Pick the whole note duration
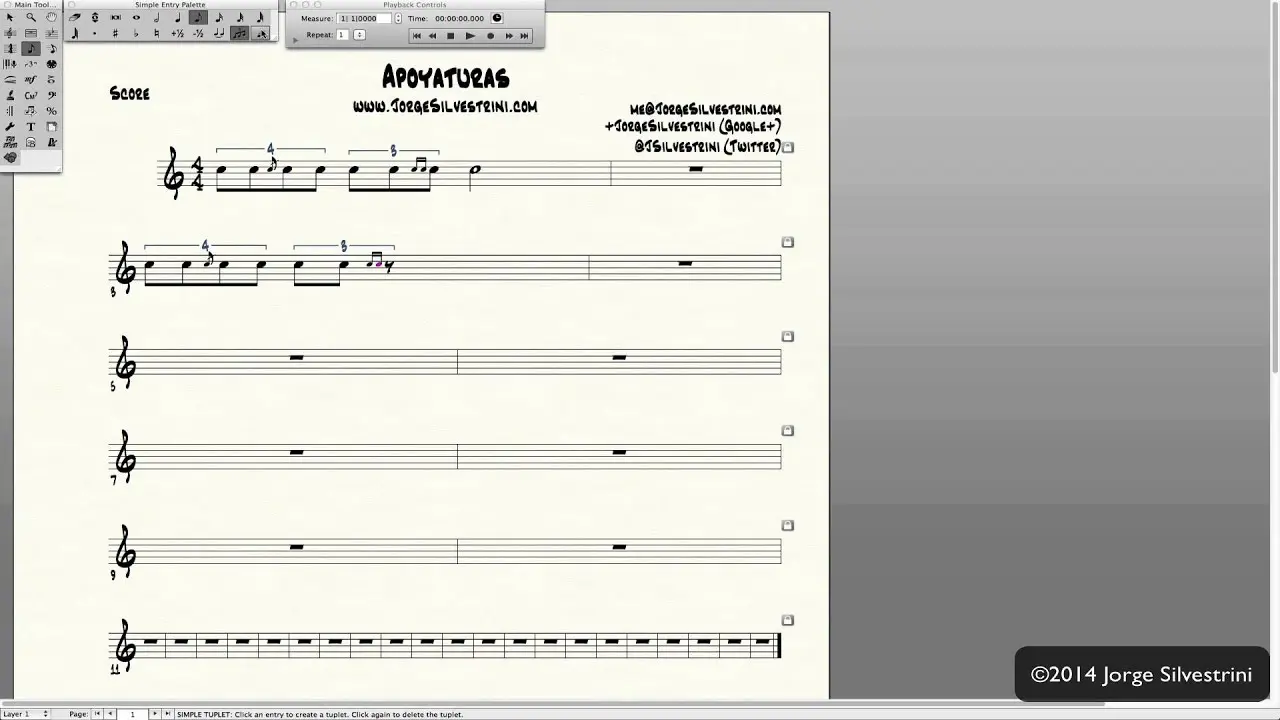The image size is (1280, 720). pos(136,17)
